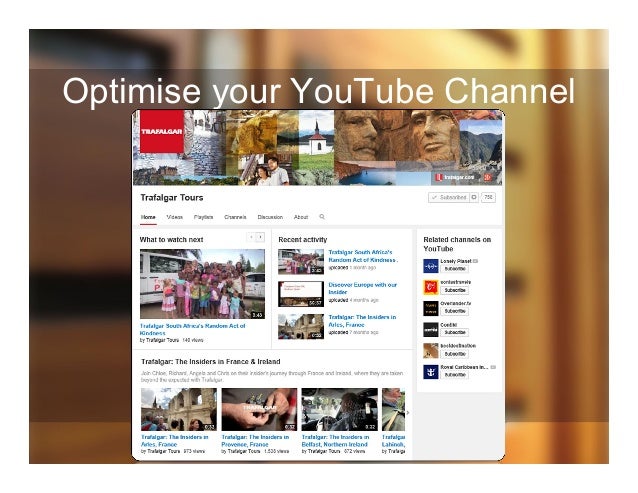The image size is (638, 493).
Task: Expand playlist row with right chevron
Action: pos(408,412)
